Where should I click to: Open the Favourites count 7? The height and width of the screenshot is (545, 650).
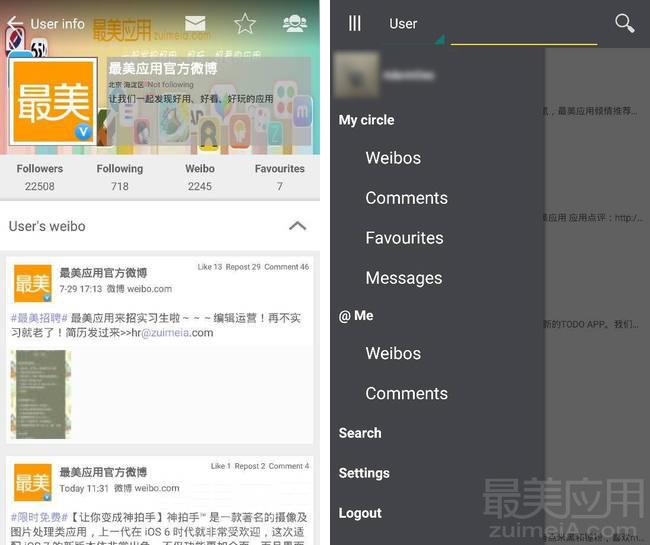pyautogui.click(x=280, y=177)
